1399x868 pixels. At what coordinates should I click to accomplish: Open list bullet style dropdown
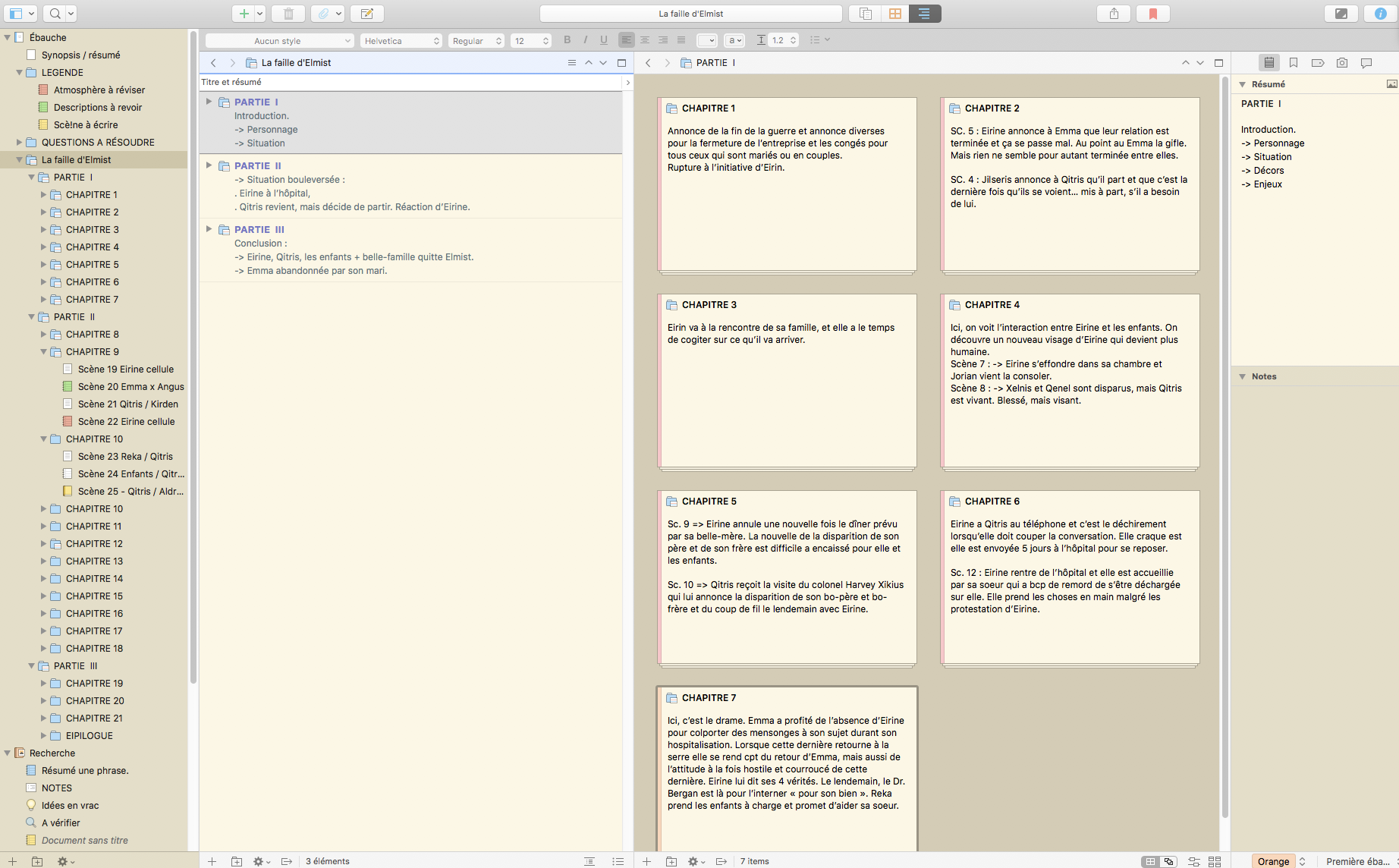(x=819, y=40)
